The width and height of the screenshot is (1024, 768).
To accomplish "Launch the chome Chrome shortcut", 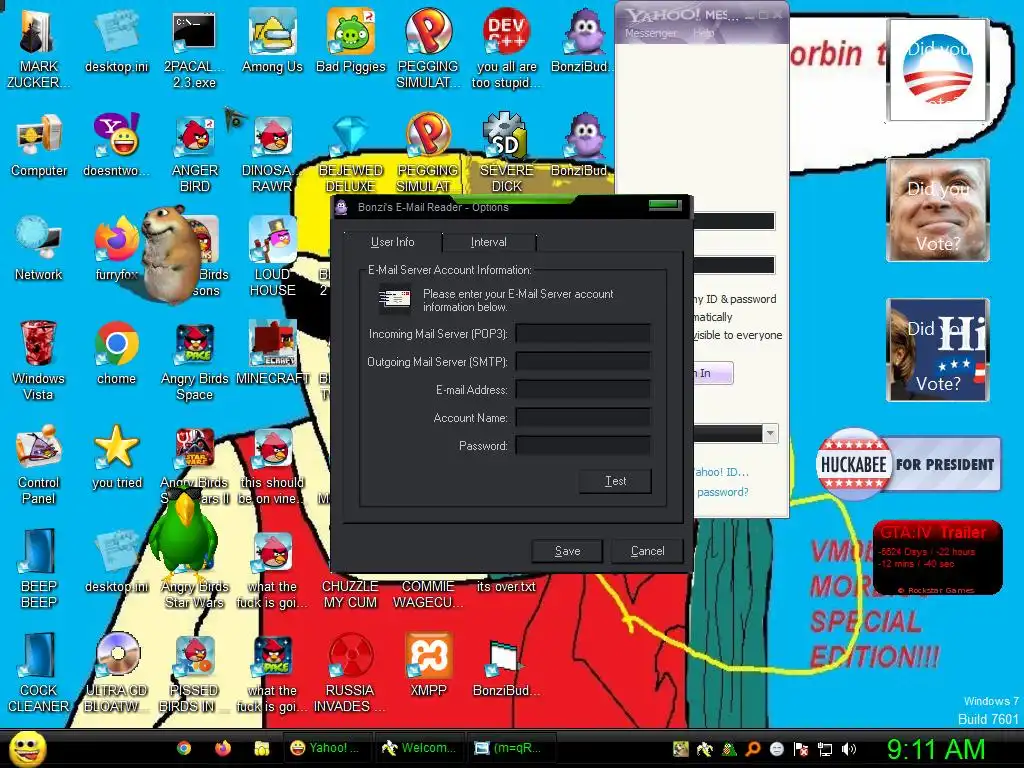I will [x=116, y=353].
